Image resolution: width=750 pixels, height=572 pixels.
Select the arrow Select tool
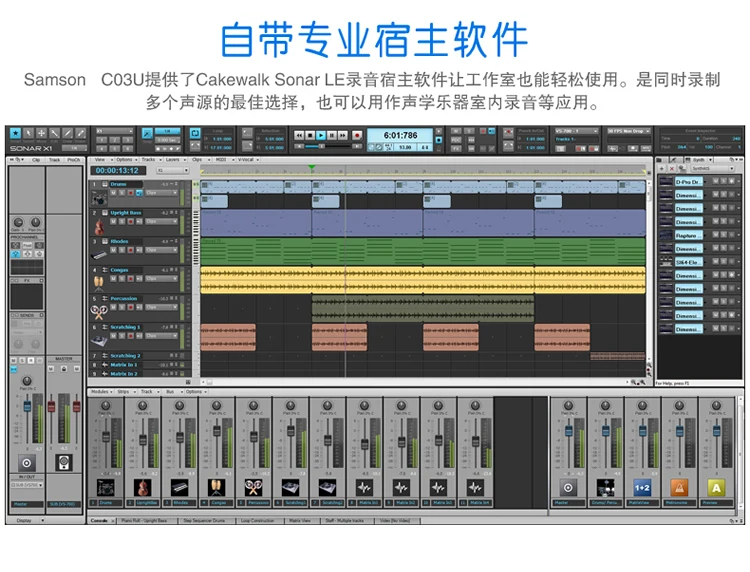point(29,133)
